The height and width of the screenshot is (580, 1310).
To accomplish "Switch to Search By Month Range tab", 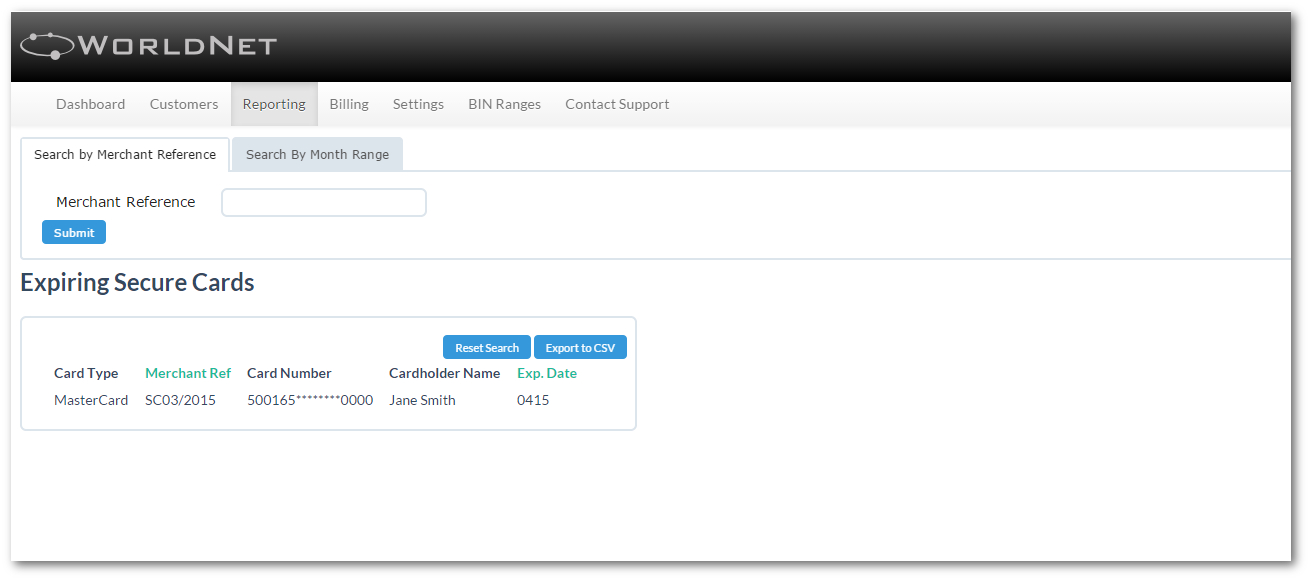I will pos(317,155).
